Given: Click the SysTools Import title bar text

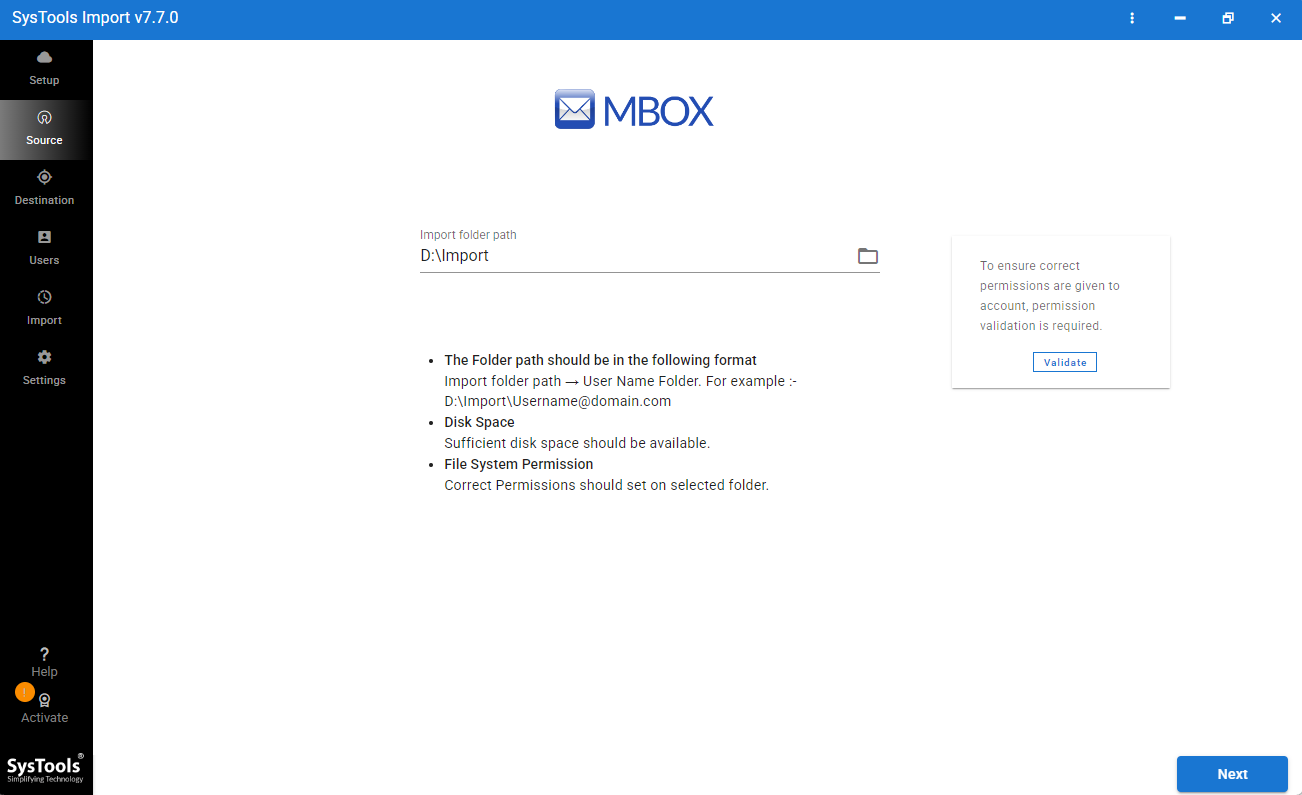Looking at the screenshot, I should [95, 17].
